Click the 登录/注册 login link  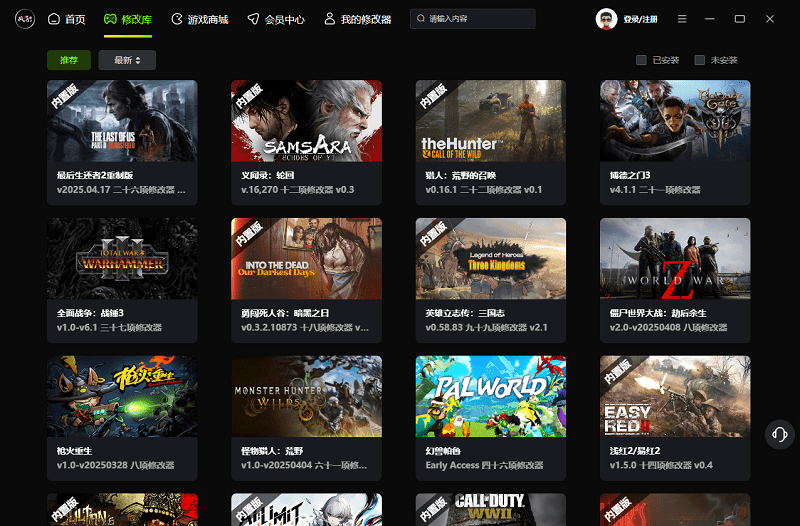tap(640, 19)
